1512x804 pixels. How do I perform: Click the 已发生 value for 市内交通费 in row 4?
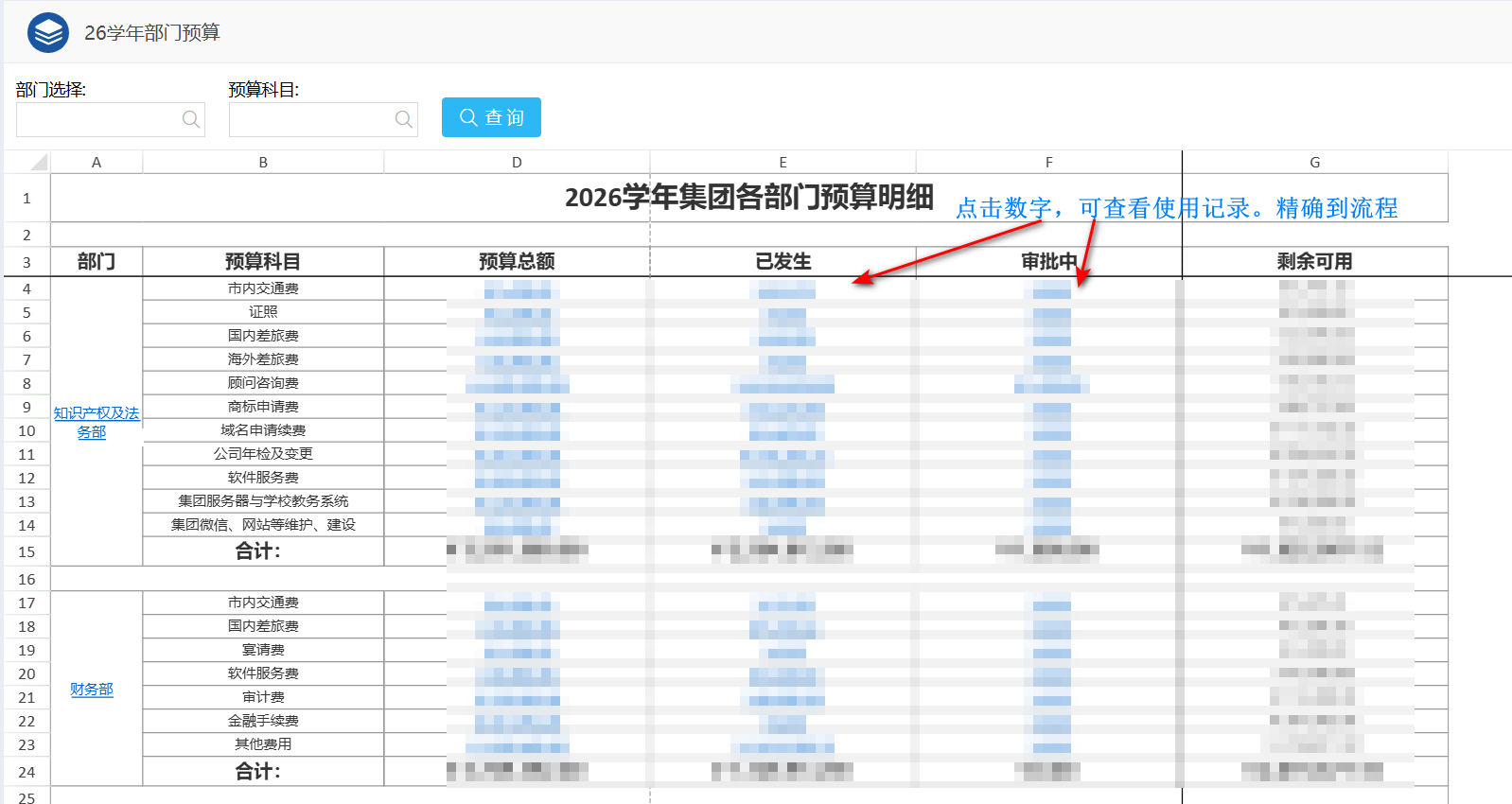tap(786, 289)
